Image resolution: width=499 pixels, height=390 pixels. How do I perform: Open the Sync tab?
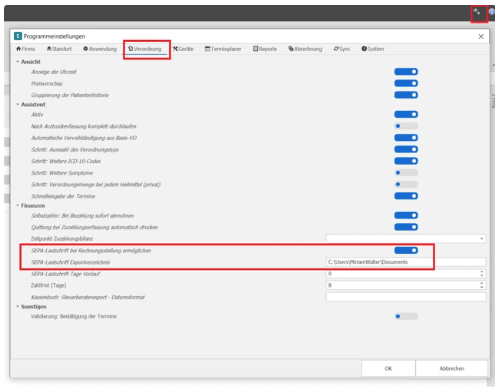342,49
